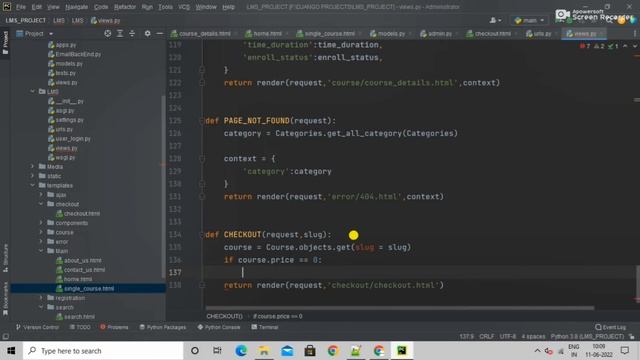Open the Navigate menu
The image size is (640, 360).
pyautogui.click(x=77, y=7)
